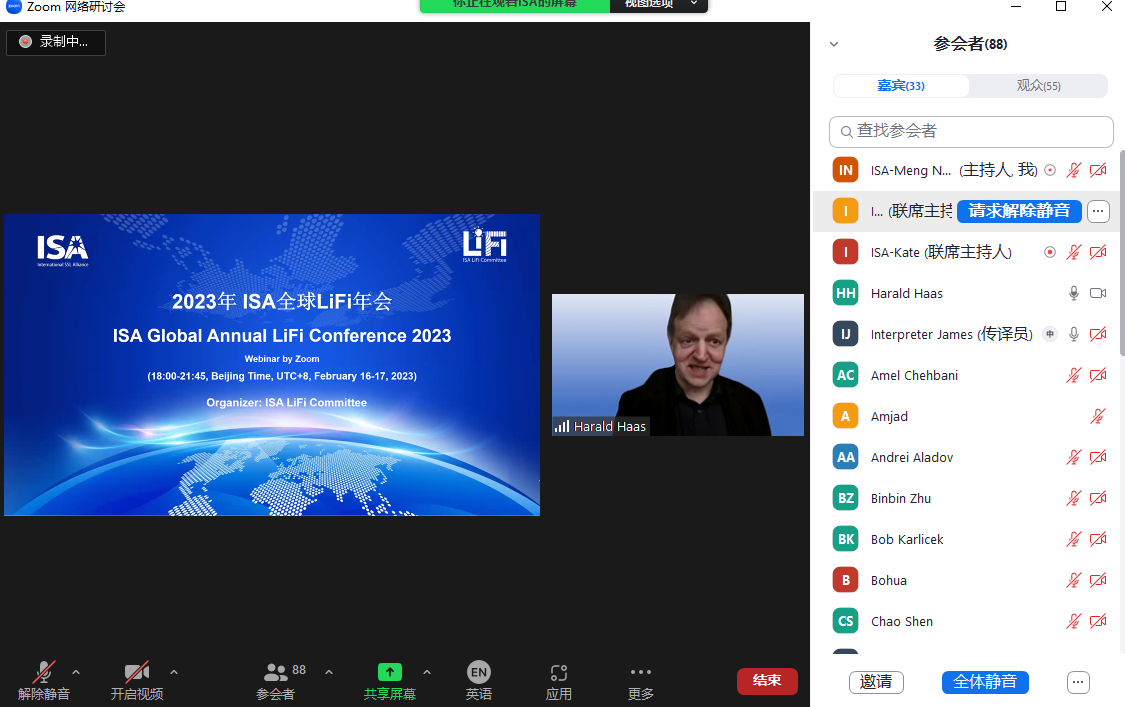Click Harald Haas's microphone icon in list
The image size is (1125, 707).
tap(1074, 293)
